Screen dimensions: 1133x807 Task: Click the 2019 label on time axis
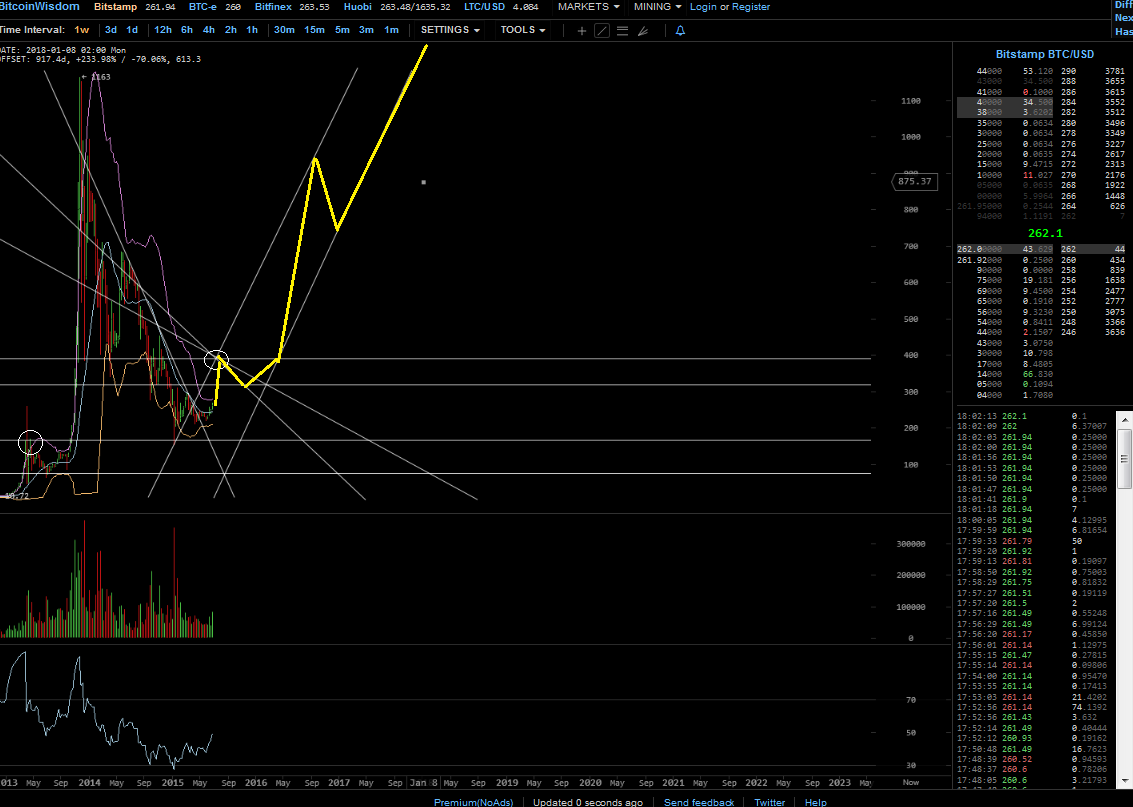(x=507, y=782)
